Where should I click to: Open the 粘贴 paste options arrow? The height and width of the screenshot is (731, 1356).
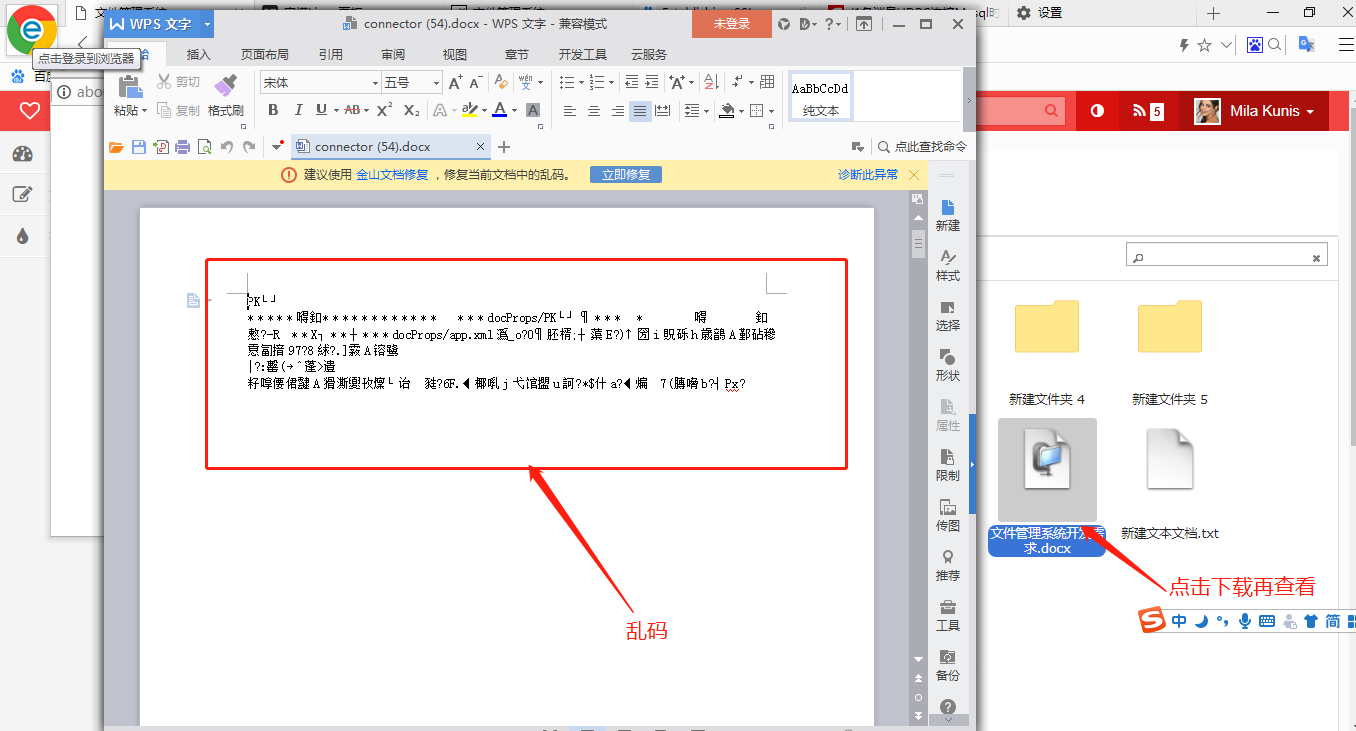[x=144, y=110]
